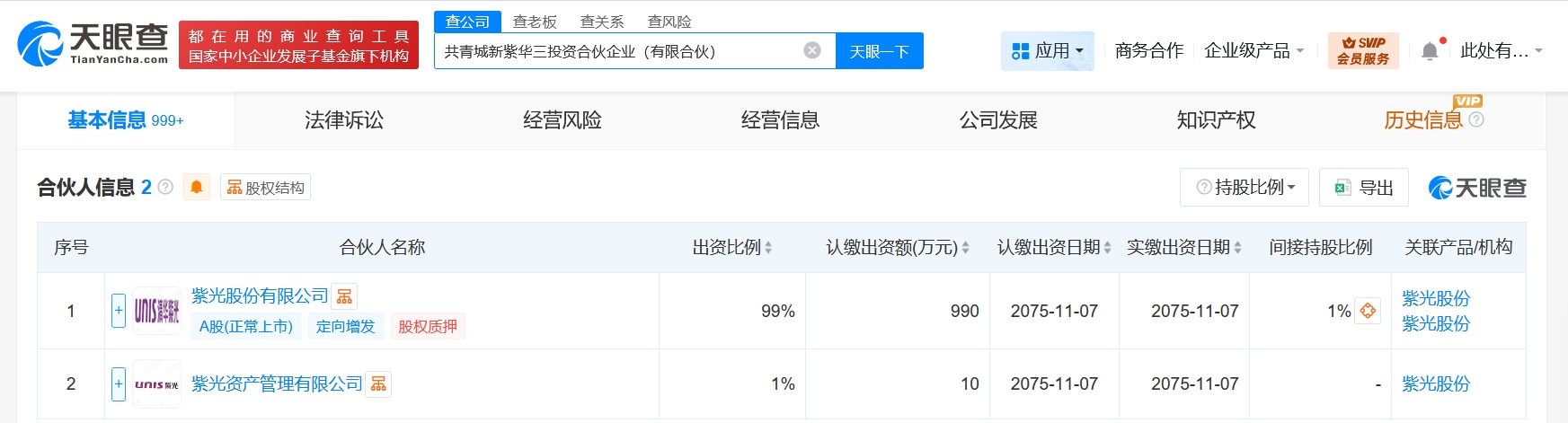1568x423 pixels.
Task: Click the company name search field
Action: [x=620, y=51]
